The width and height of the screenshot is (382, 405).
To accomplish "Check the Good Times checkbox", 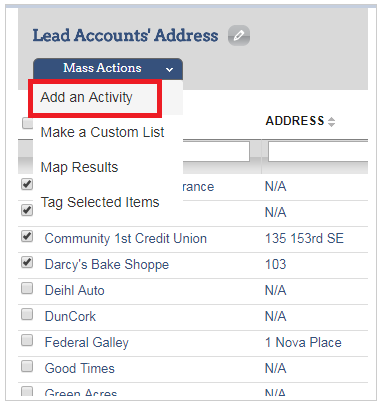I will (x=27, y=367).
